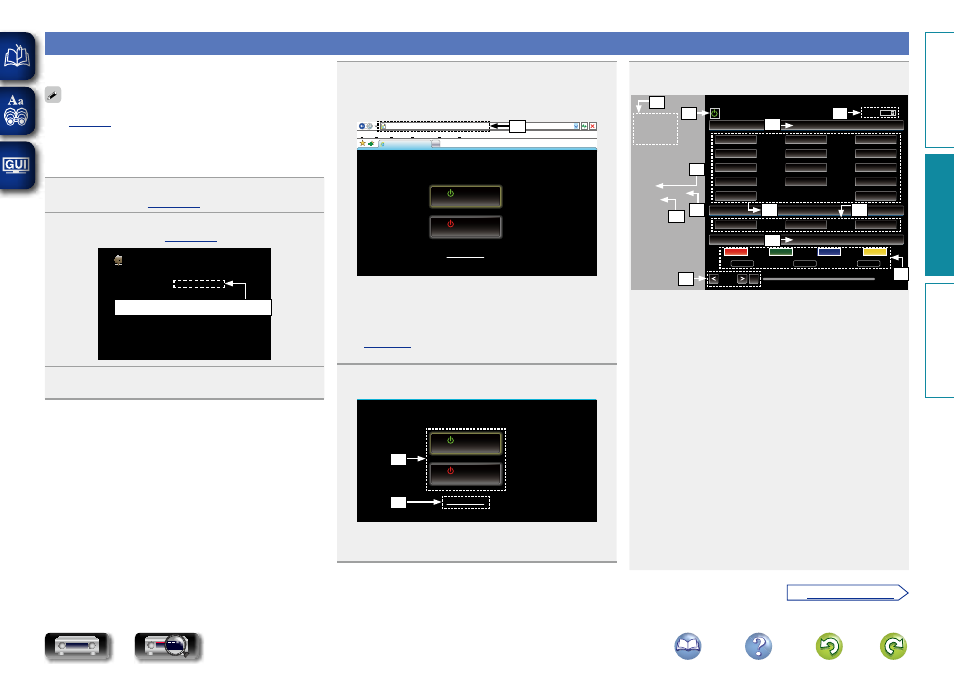
Task: Click the red power button in the browser window
Action: (465, 227)
